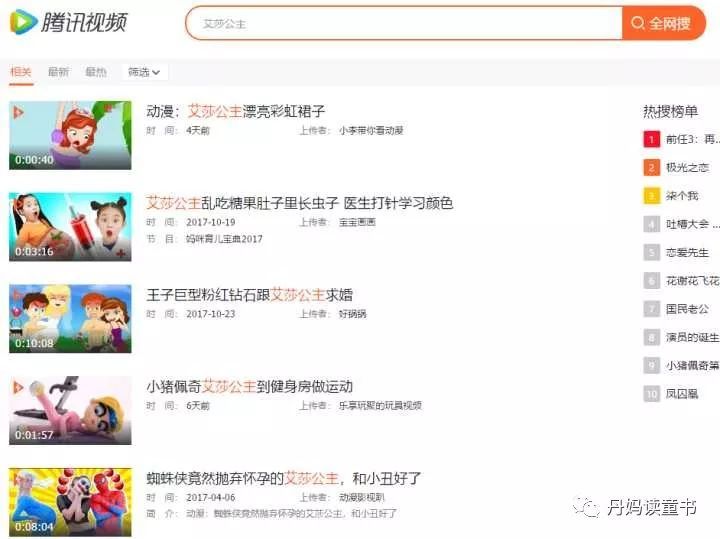Viewport: 720px width, 539px height.
Task: Open the 0:10:08 prince proposal thumbnail
Action: point(70,319)
